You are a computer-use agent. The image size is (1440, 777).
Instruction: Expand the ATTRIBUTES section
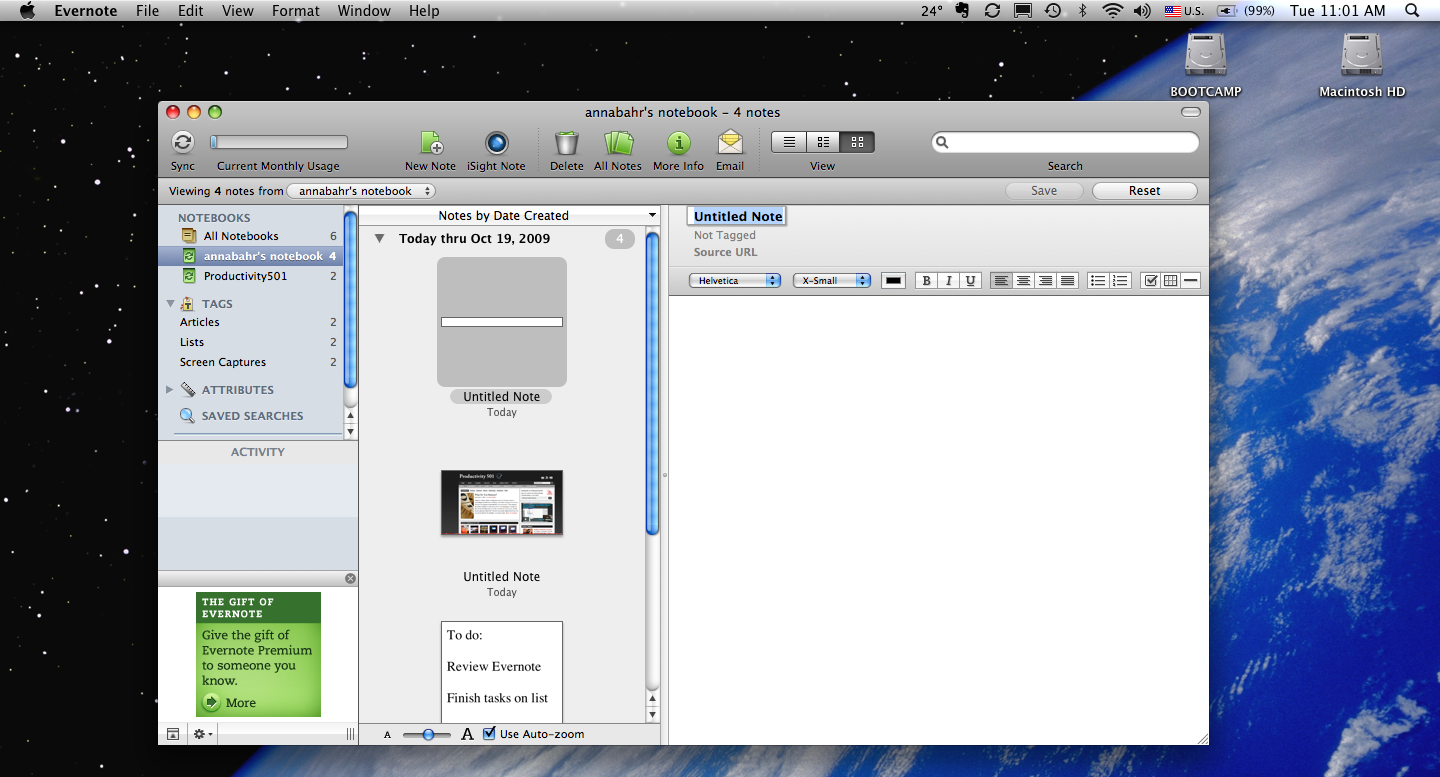(170, 390)
